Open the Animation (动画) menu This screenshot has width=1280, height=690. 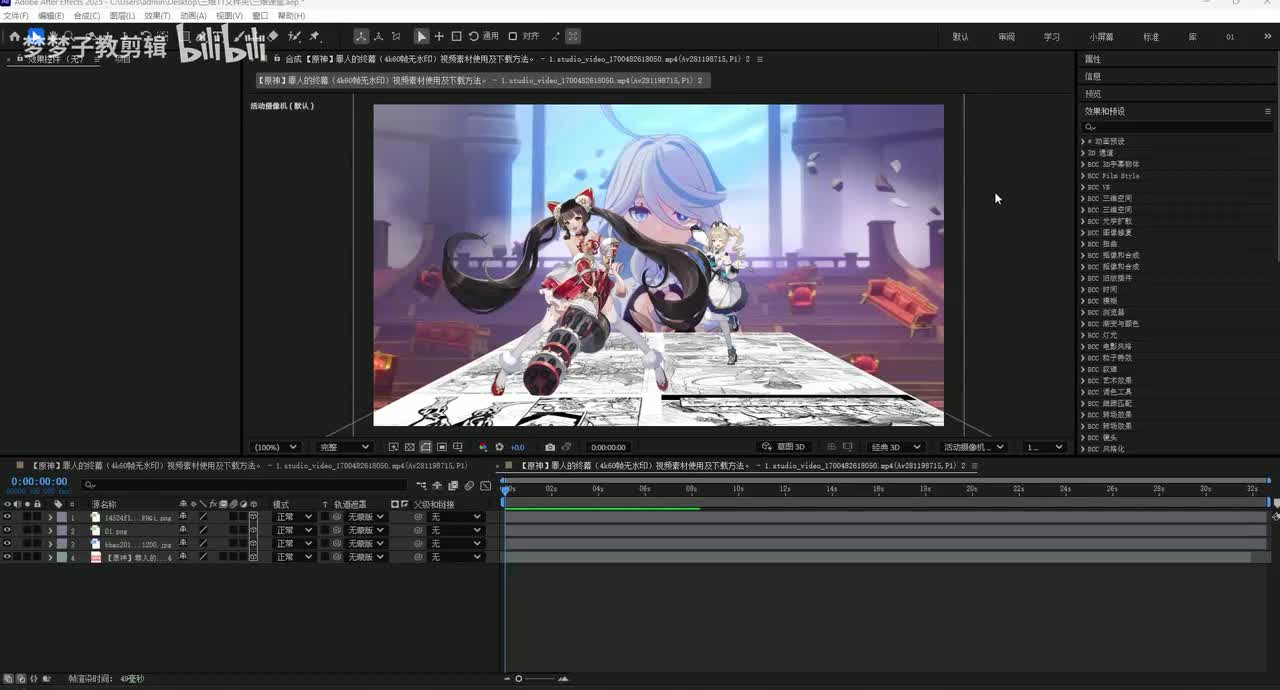tap(193, 16)
